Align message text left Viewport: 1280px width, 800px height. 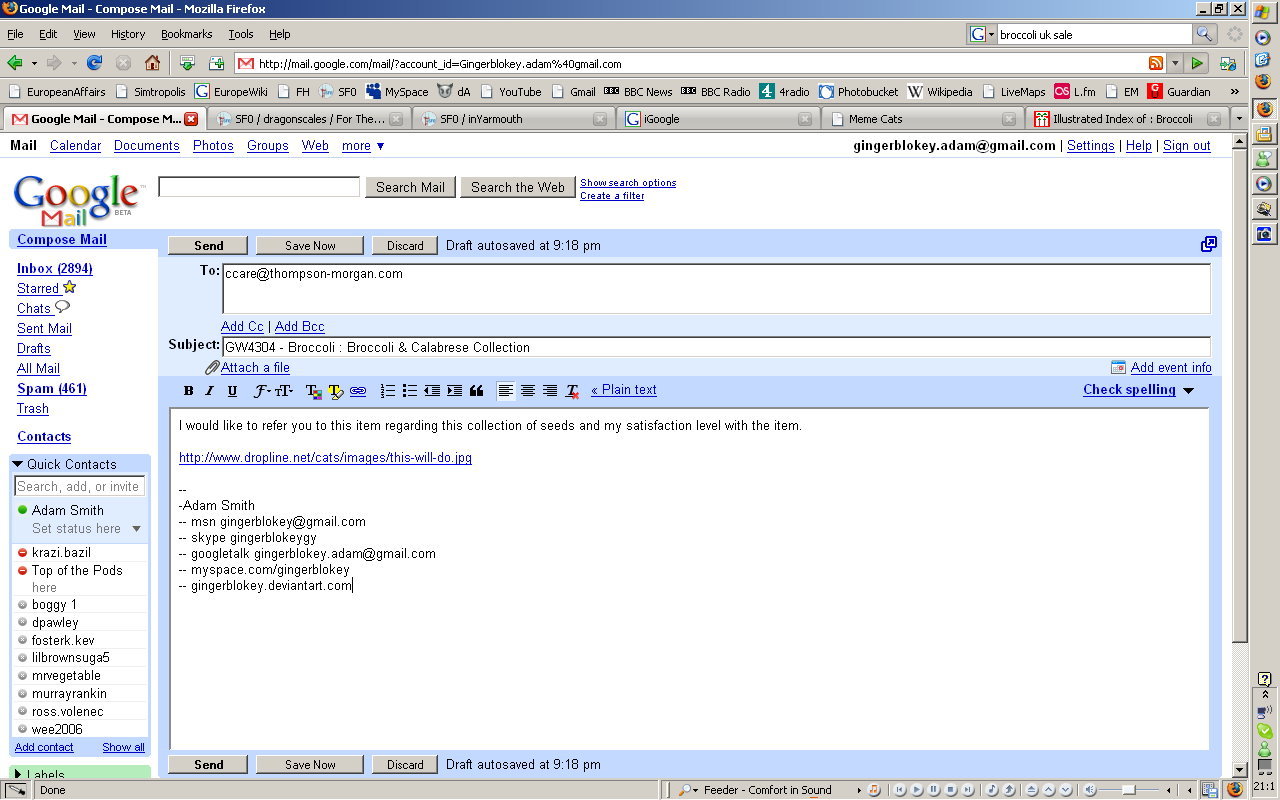506,391
